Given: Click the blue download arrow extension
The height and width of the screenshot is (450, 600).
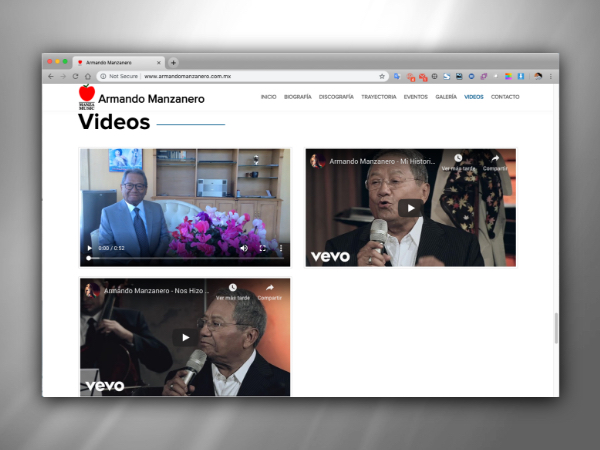Looking at the screenshot, I should pyautogui.click(x=520, y=77).
